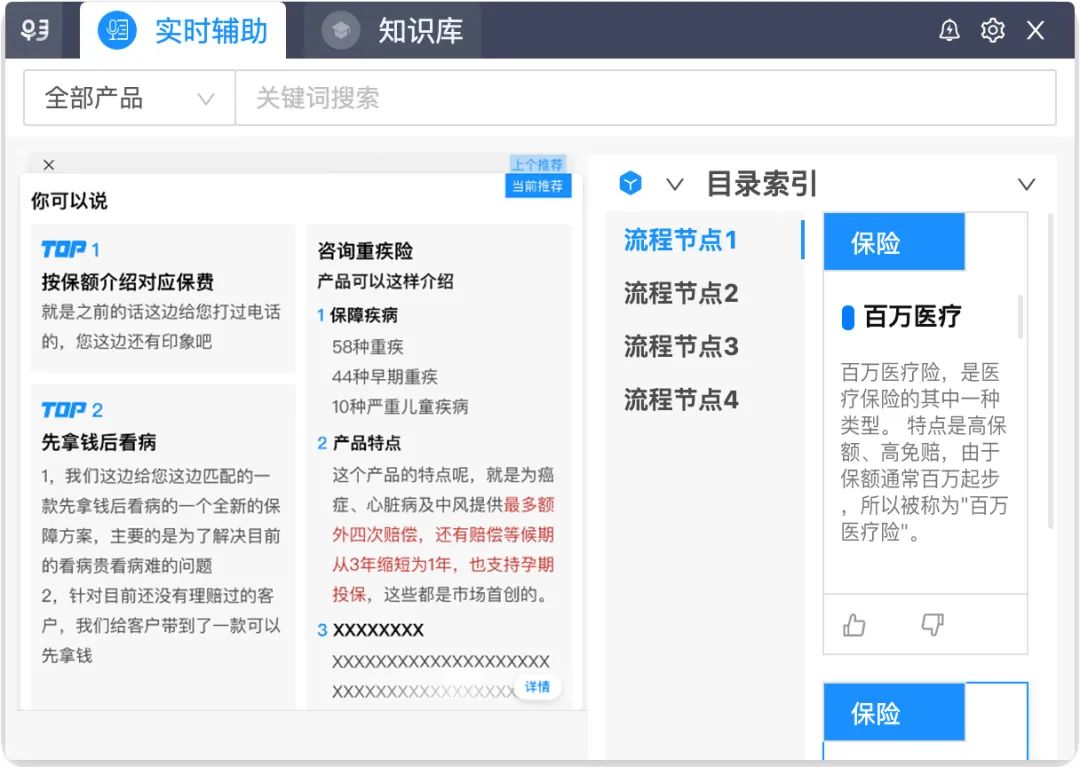This screenshot has width=1080, height=767.
Task: Switch to the 上个推荐 tab
Action: pos(537,164)
